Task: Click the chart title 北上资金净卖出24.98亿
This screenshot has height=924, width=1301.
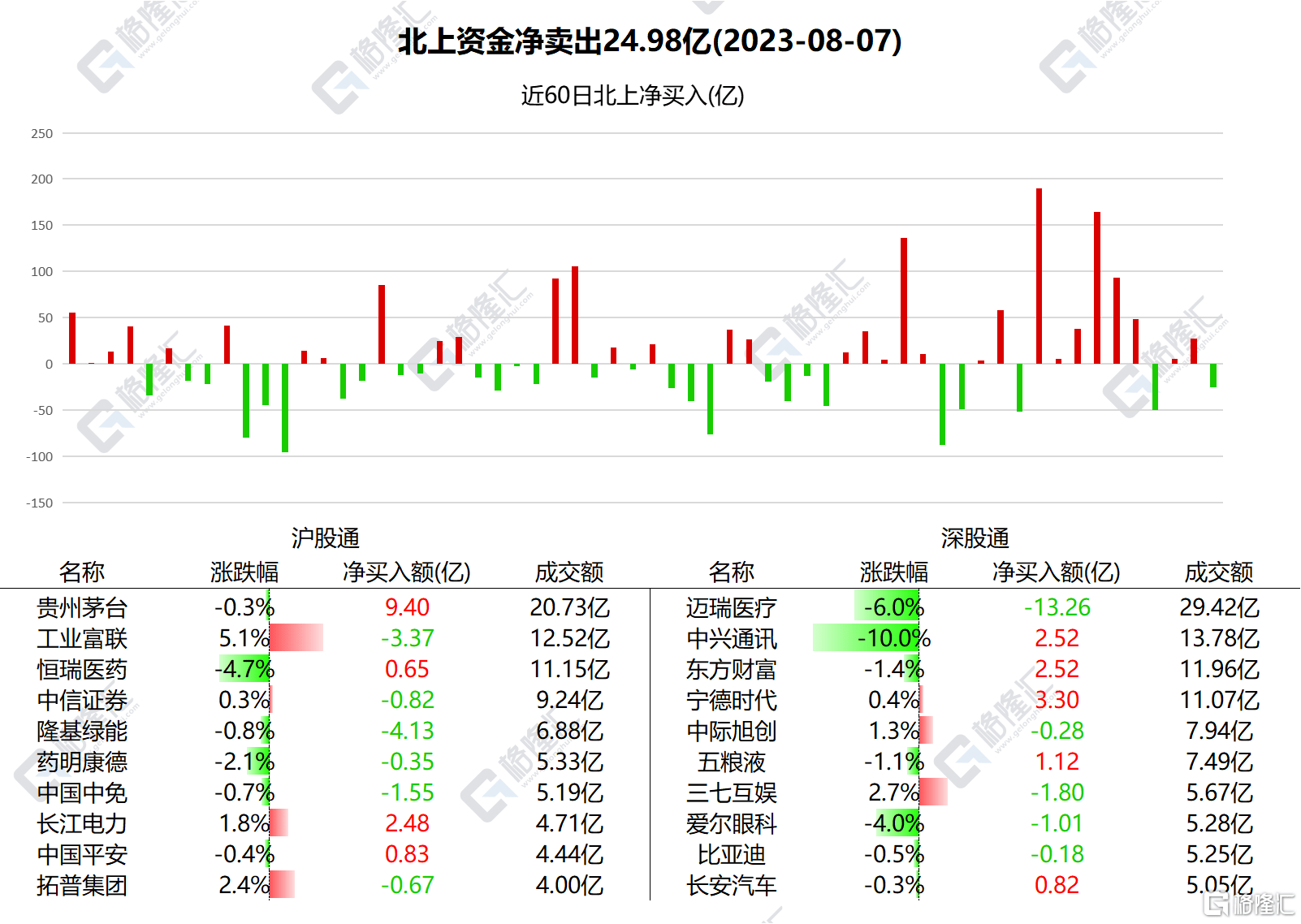Action: (x=555, y=41)
